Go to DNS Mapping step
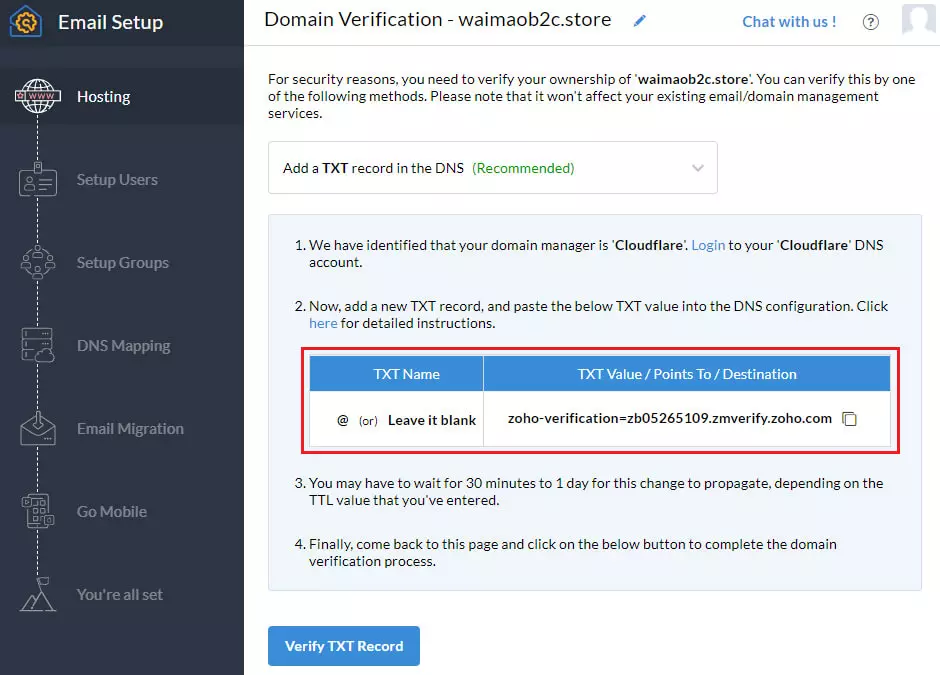The height and width of the screenshot is (675, 940). tap(123, 345)
